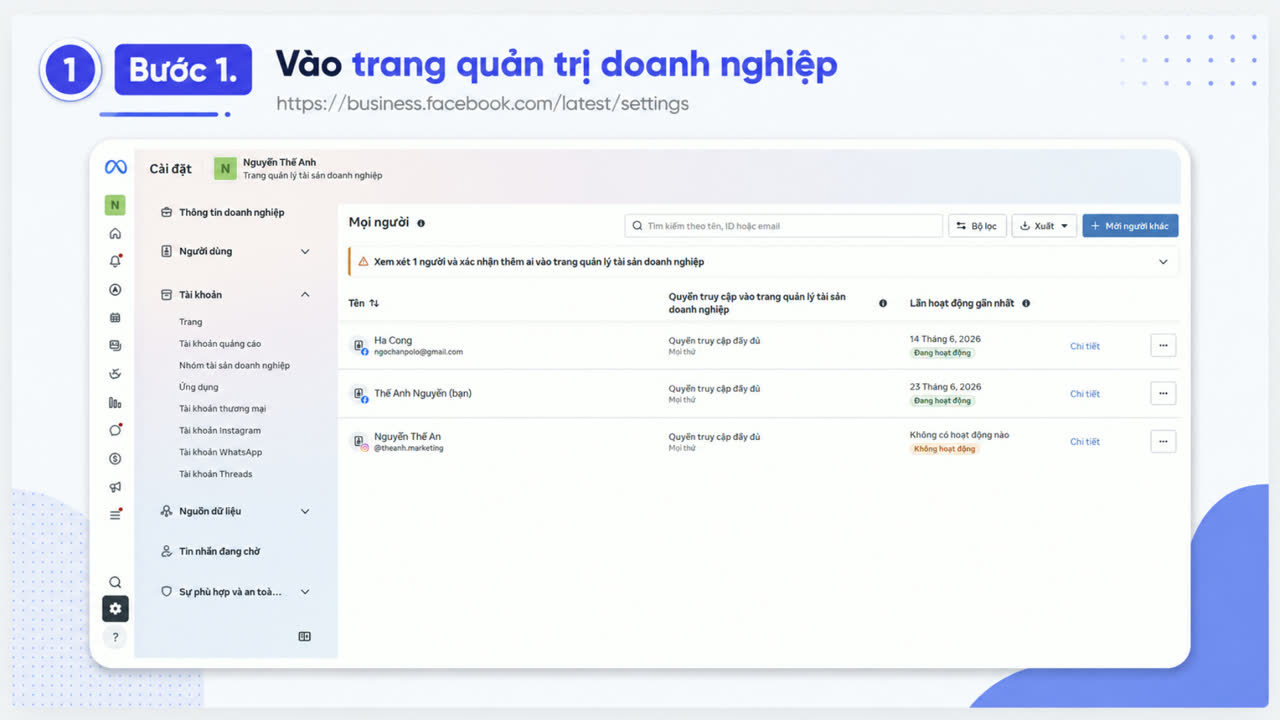Open Nguyễn Thế An's more options menu
This screenshot has height=720, width=1280.
click(1163, 441)
